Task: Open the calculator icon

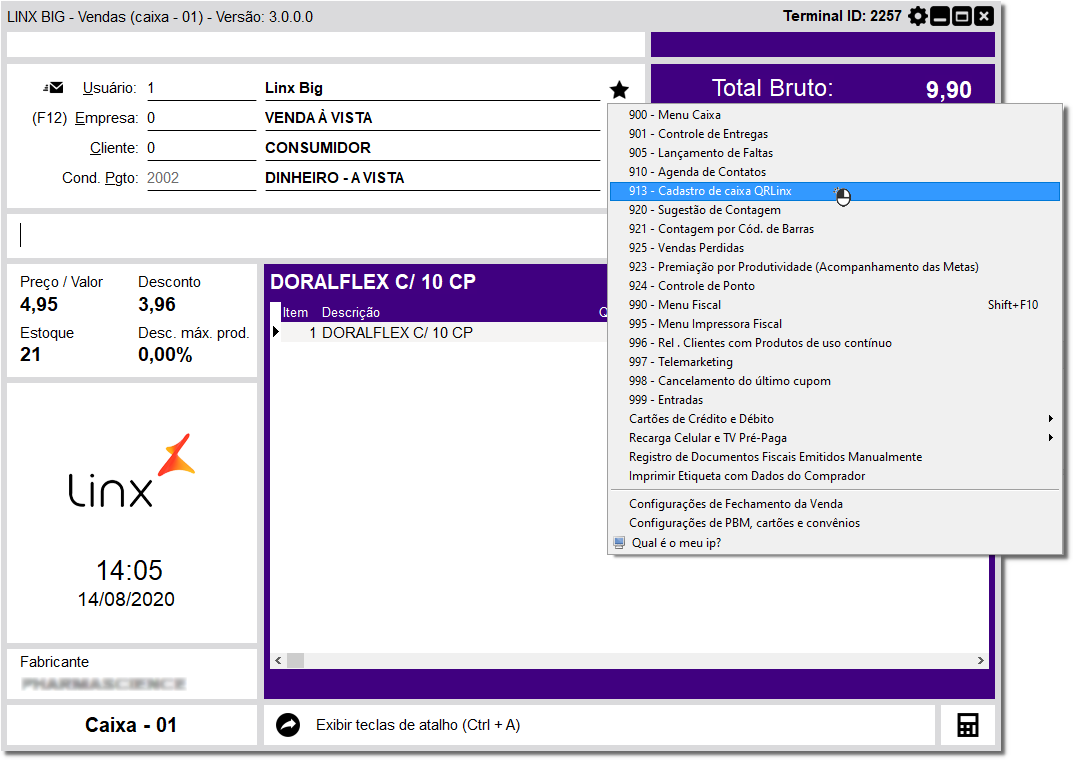Action: [x=968, y=725]
